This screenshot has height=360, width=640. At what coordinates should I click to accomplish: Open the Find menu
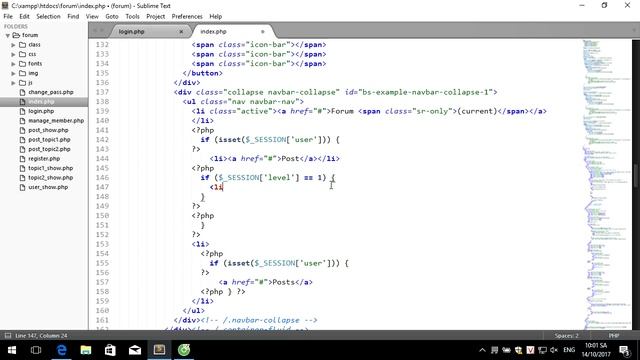coord(73,17)
